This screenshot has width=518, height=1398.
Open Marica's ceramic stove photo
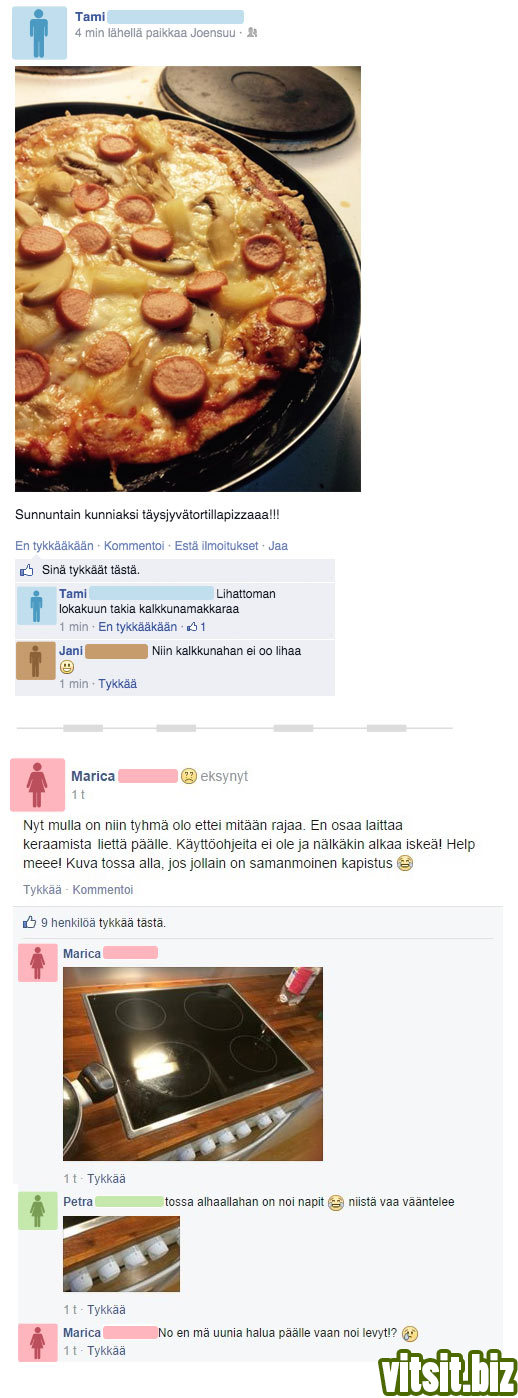coord(193,1063)
